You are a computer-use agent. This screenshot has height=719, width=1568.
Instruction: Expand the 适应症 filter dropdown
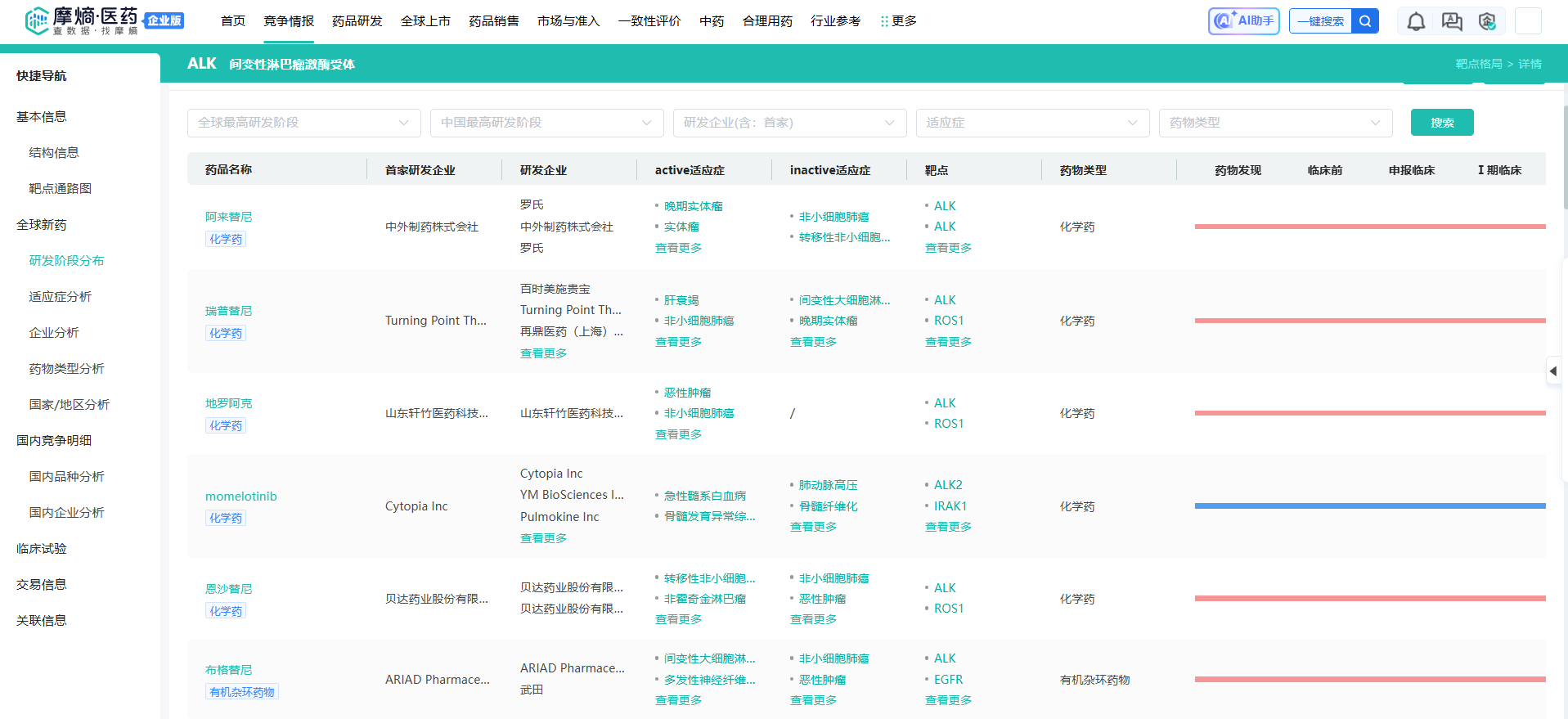[1032, 123]
